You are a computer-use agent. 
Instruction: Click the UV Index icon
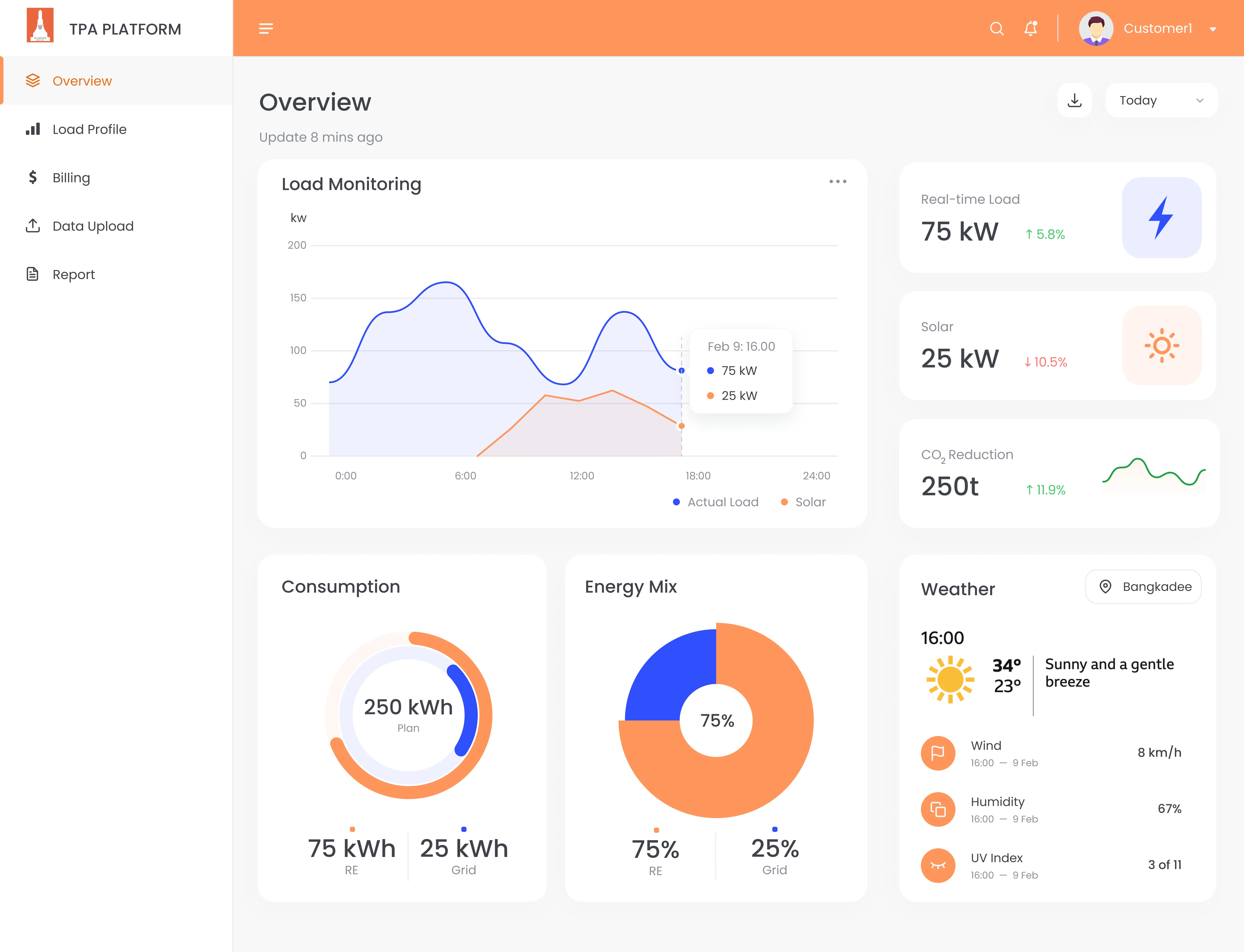[x=938, y=865]
